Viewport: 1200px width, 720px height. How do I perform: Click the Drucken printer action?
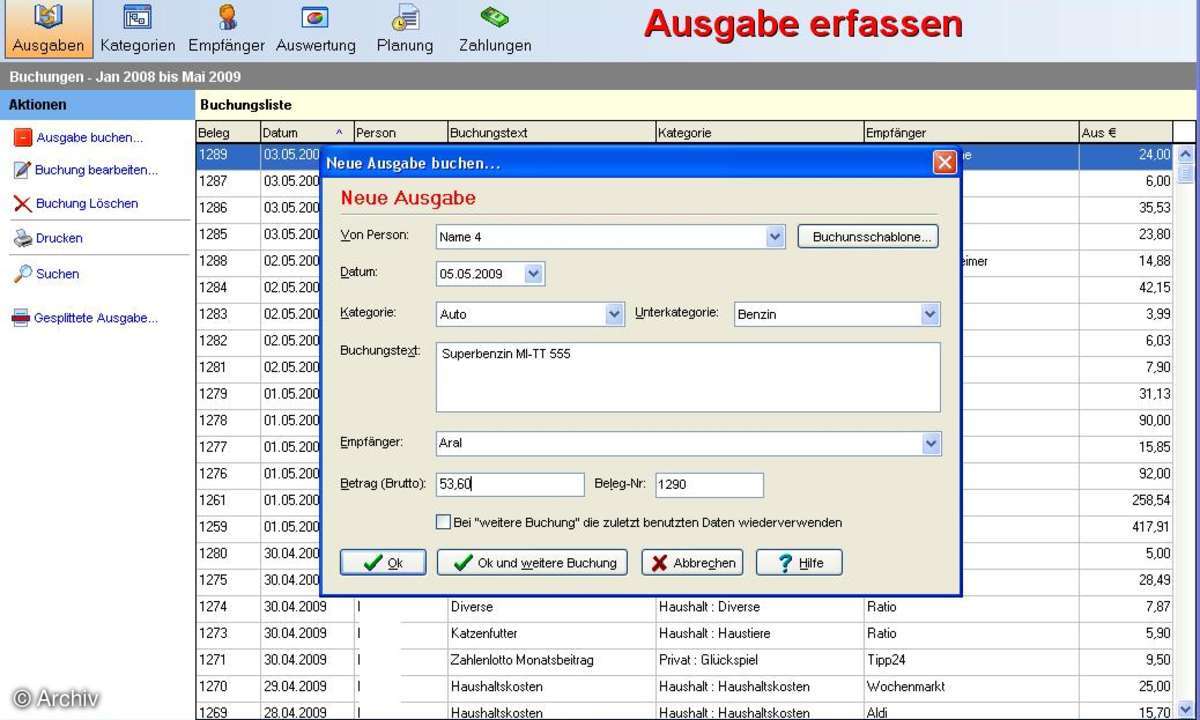point(59,238)
